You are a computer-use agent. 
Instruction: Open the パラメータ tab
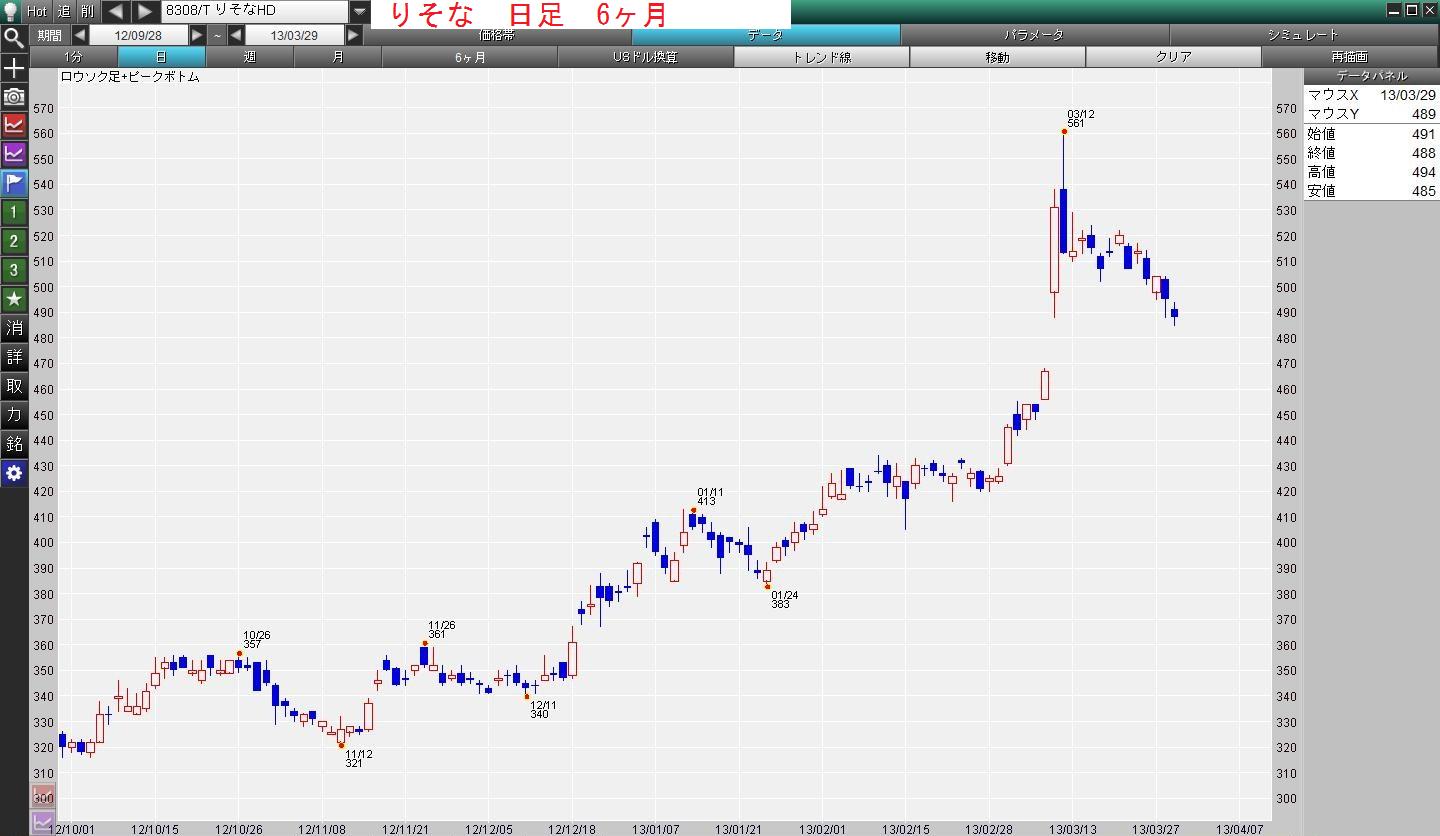(x=1035, y=35)
